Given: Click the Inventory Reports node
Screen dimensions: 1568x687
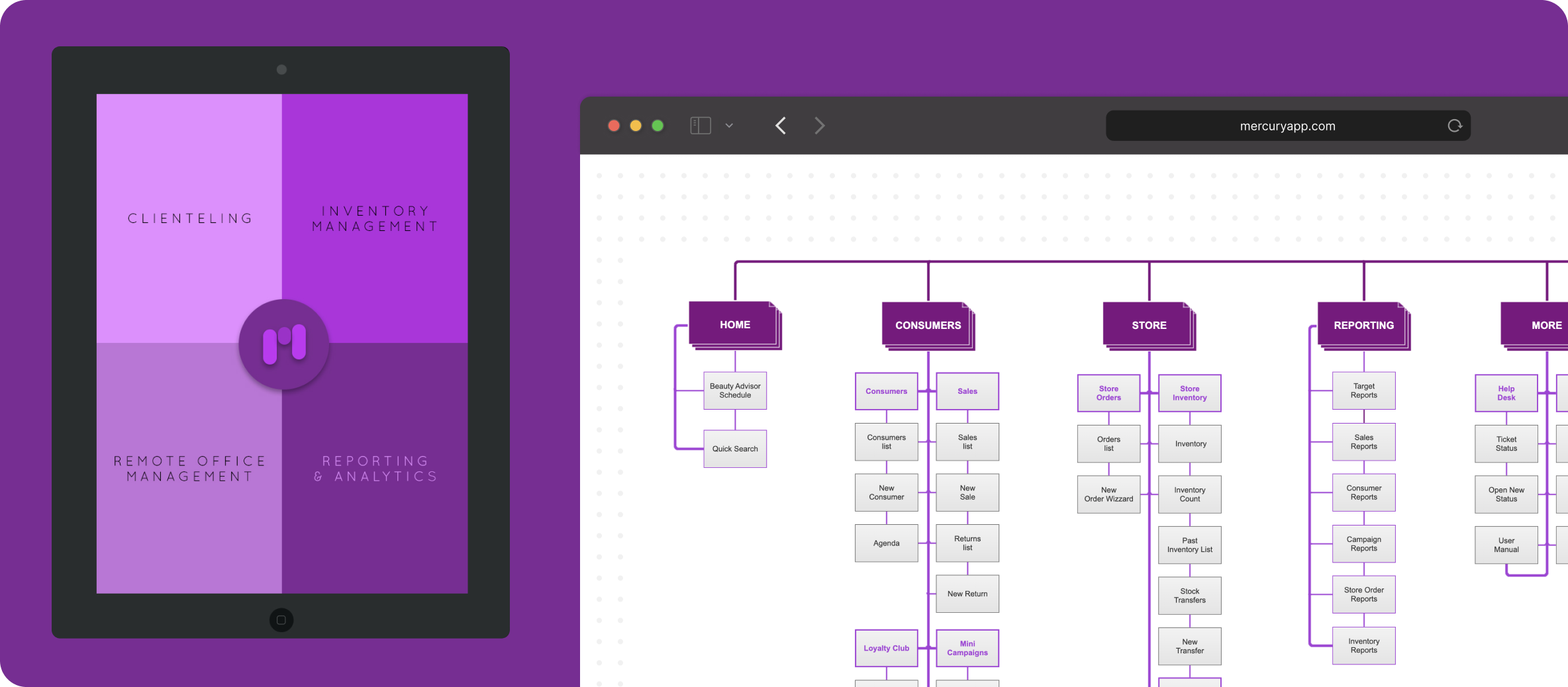Looking at the screenshot, I should 1363,645.
